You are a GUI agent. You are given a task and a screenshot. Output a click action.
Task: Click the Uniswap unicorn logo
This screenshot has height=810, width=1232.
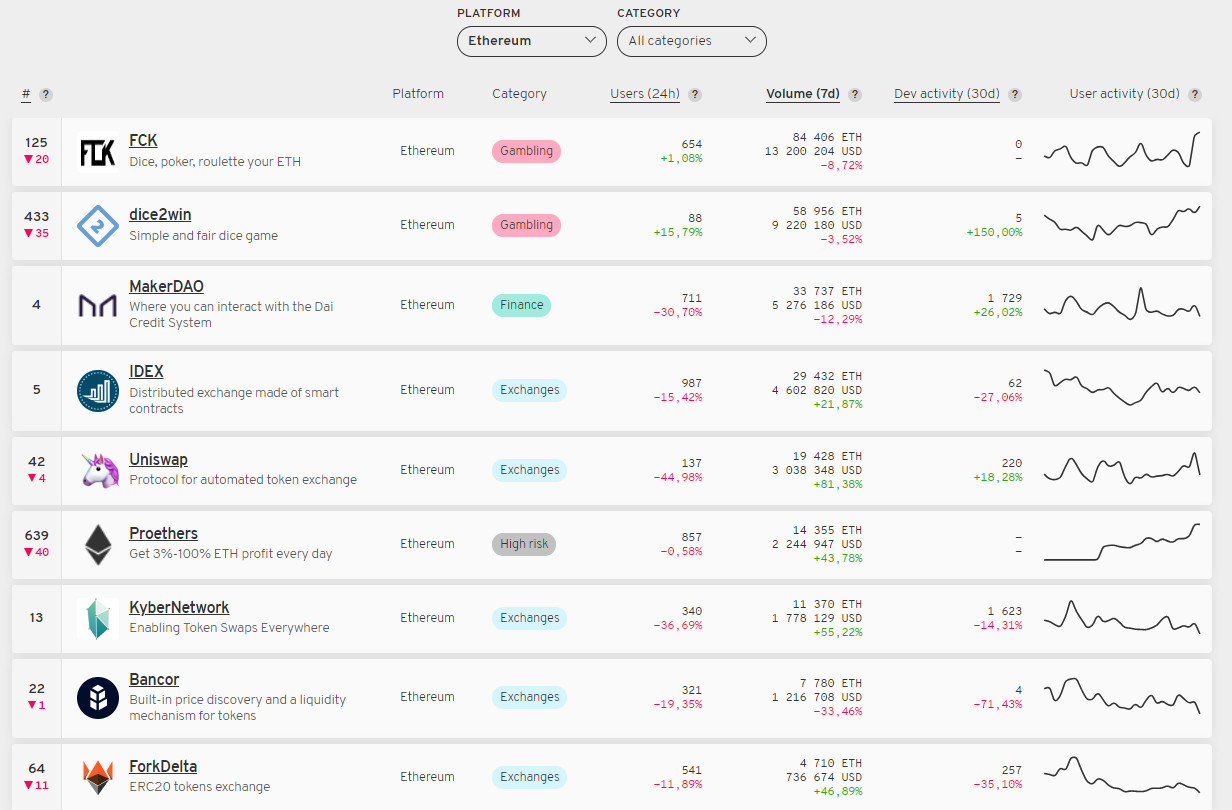pyautogui.click(x=97, y=470)
